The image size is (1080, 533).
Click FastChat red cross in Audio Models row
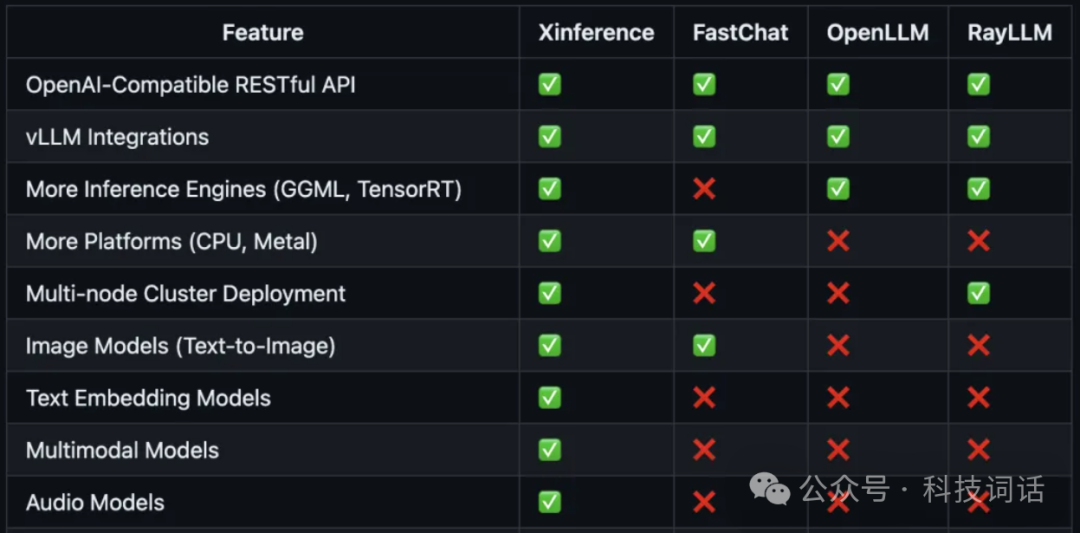(704, 502)
